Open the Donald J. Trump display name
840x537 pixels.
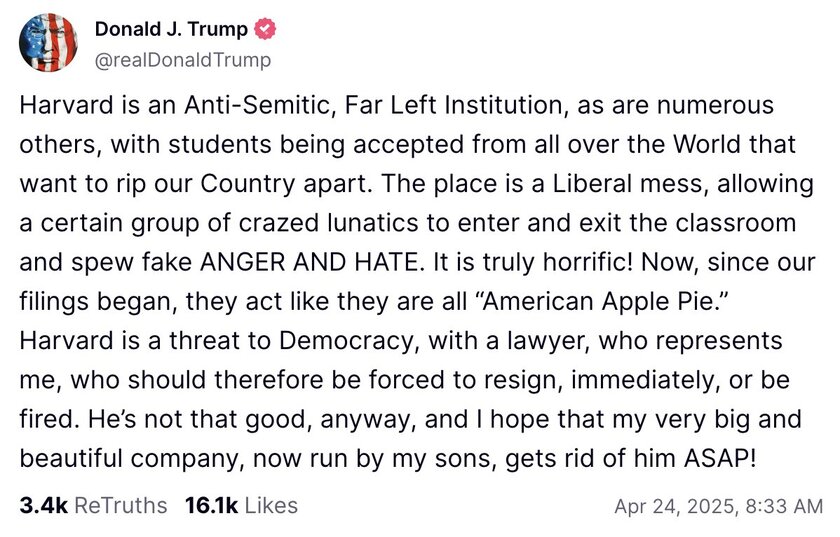point(171,29)
